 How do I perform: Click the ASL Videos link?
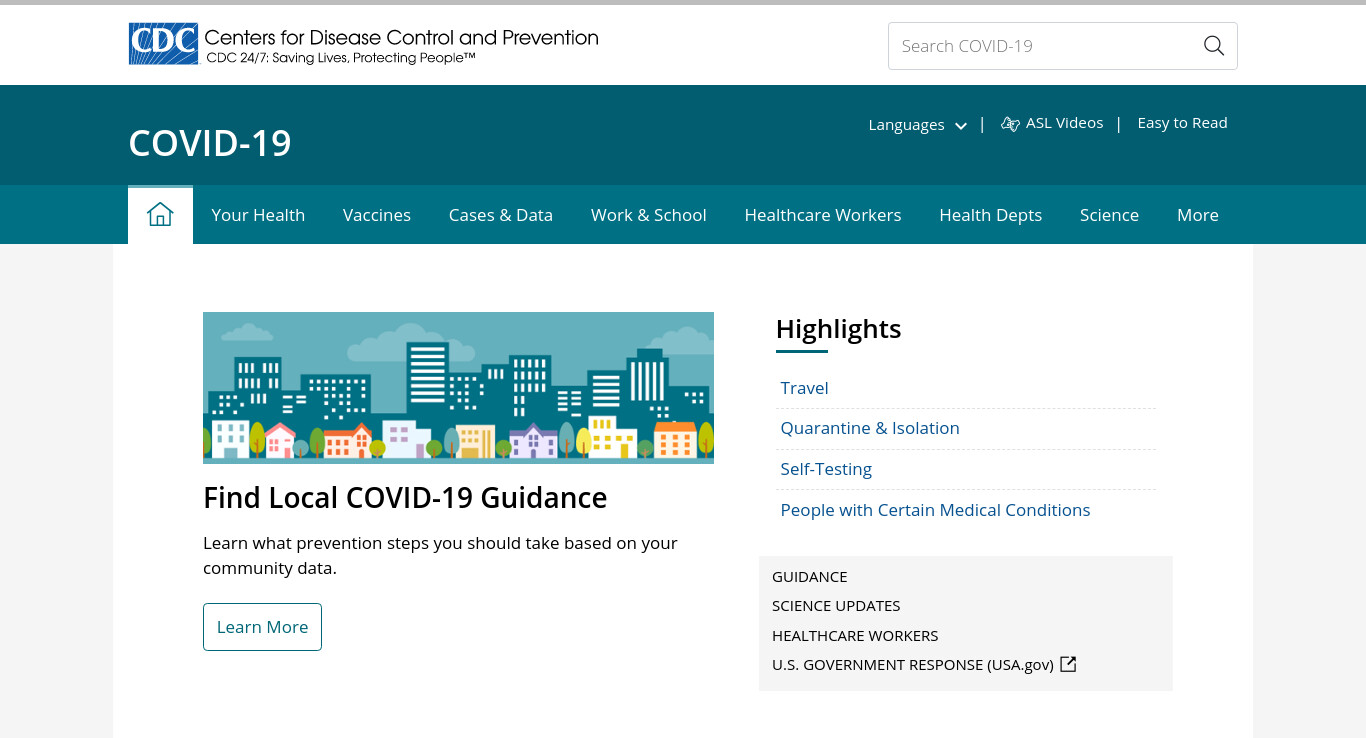click(x=1064, y=123)
